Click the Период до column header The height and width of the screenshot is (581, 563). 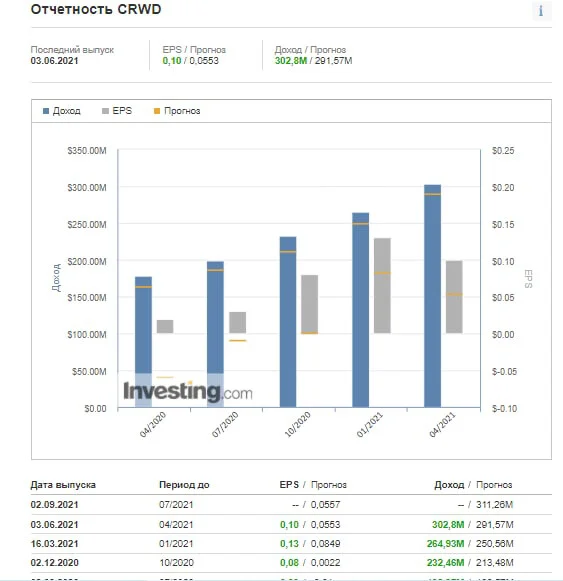(x=184, y=485)
